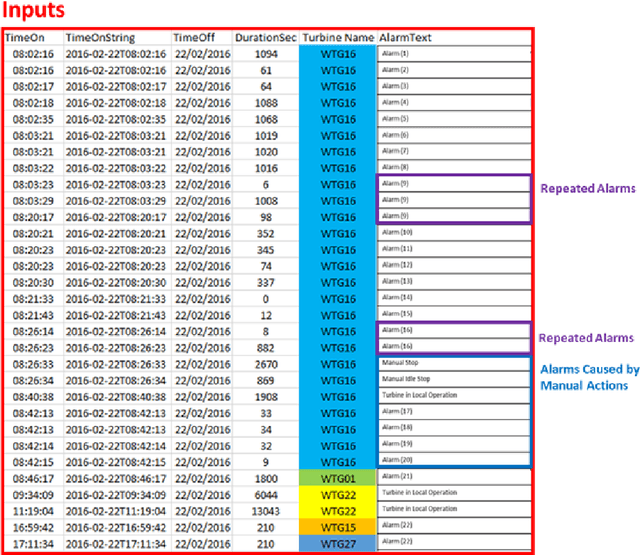This screenshot has width=640, height=555.
Task: Select the duration value 13043
Action: 266,511
